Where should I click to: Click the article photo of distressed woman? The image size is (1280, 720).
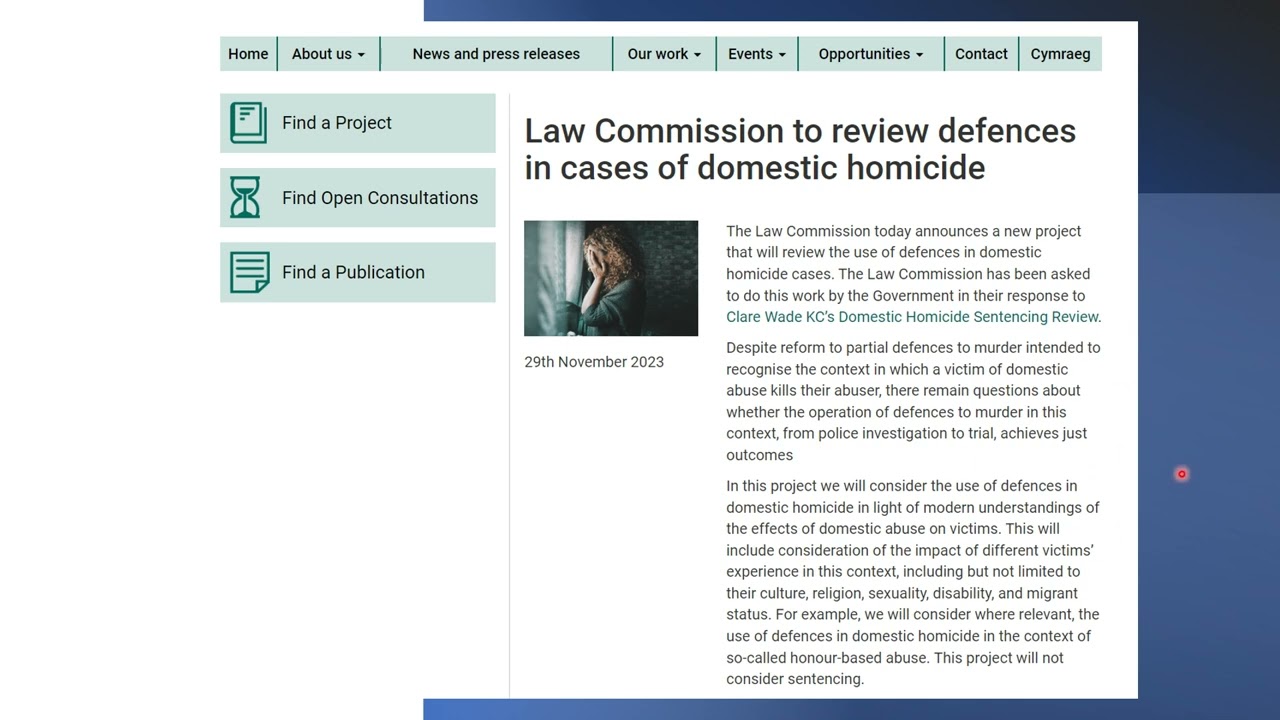click(x=611, y=278)
